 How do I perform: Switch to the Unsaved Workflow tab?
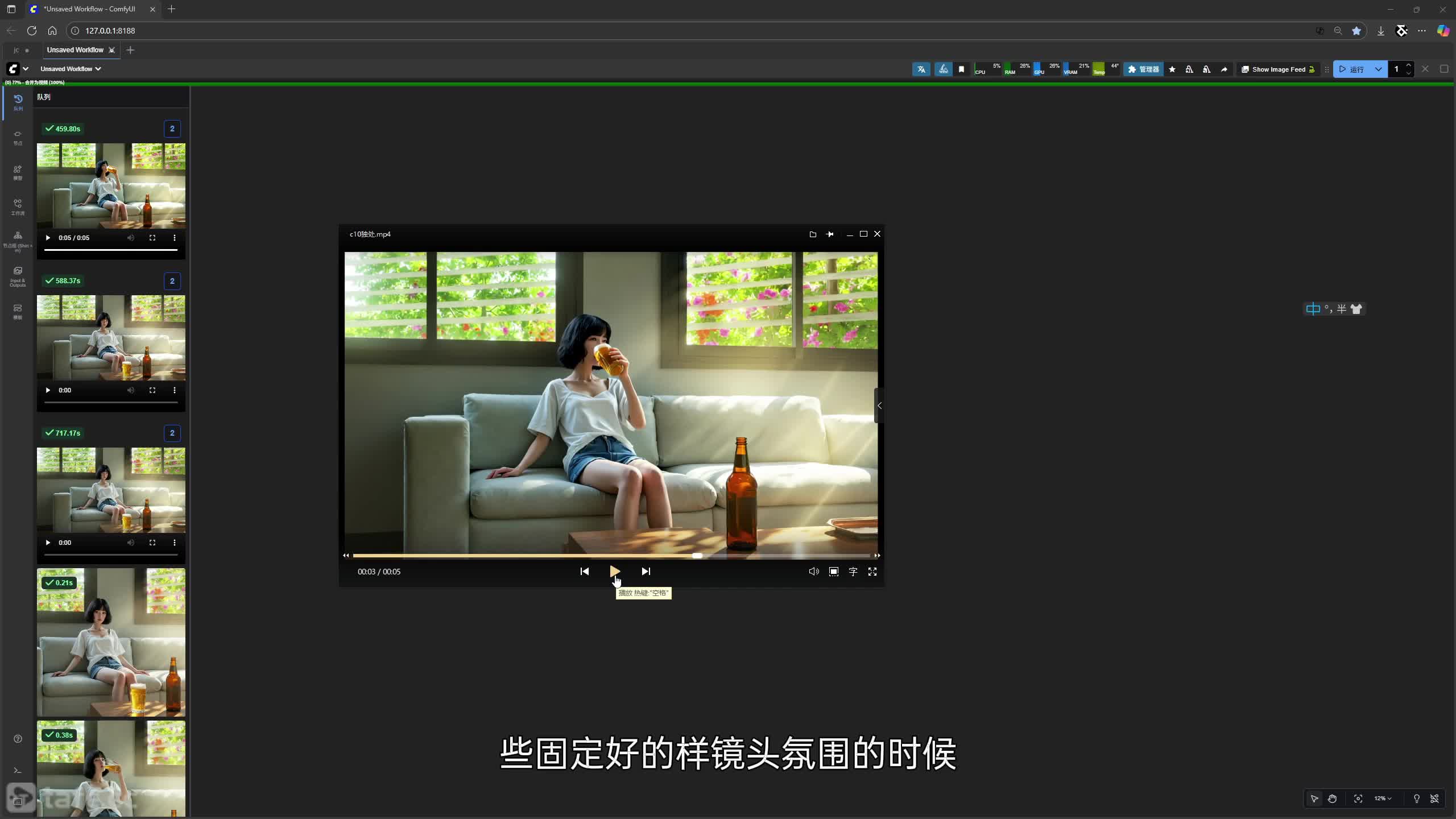click(x=75, y=50)
